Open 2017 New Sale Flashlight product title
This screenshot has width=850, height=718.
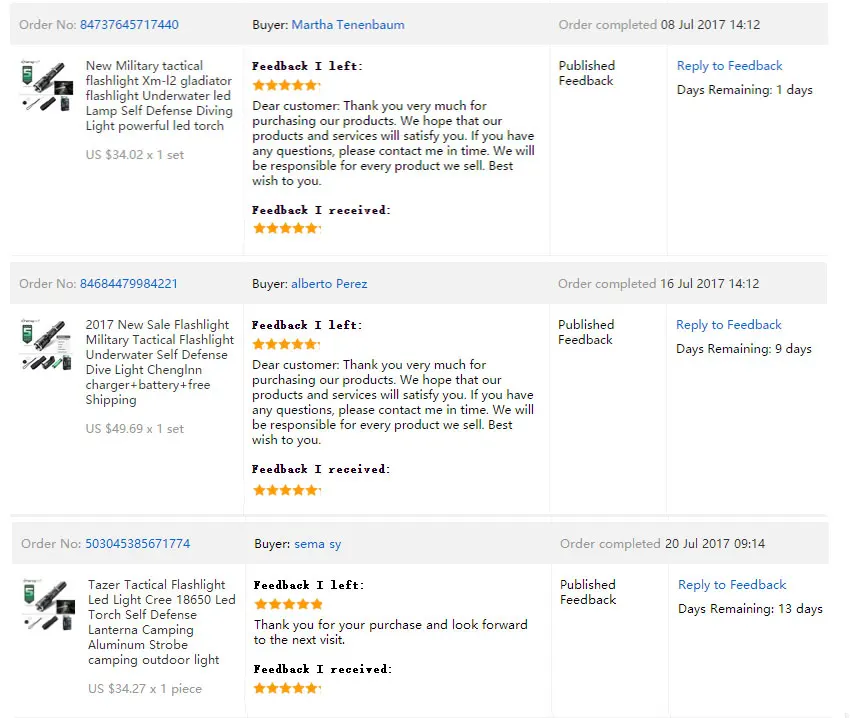tap(159, 362)
